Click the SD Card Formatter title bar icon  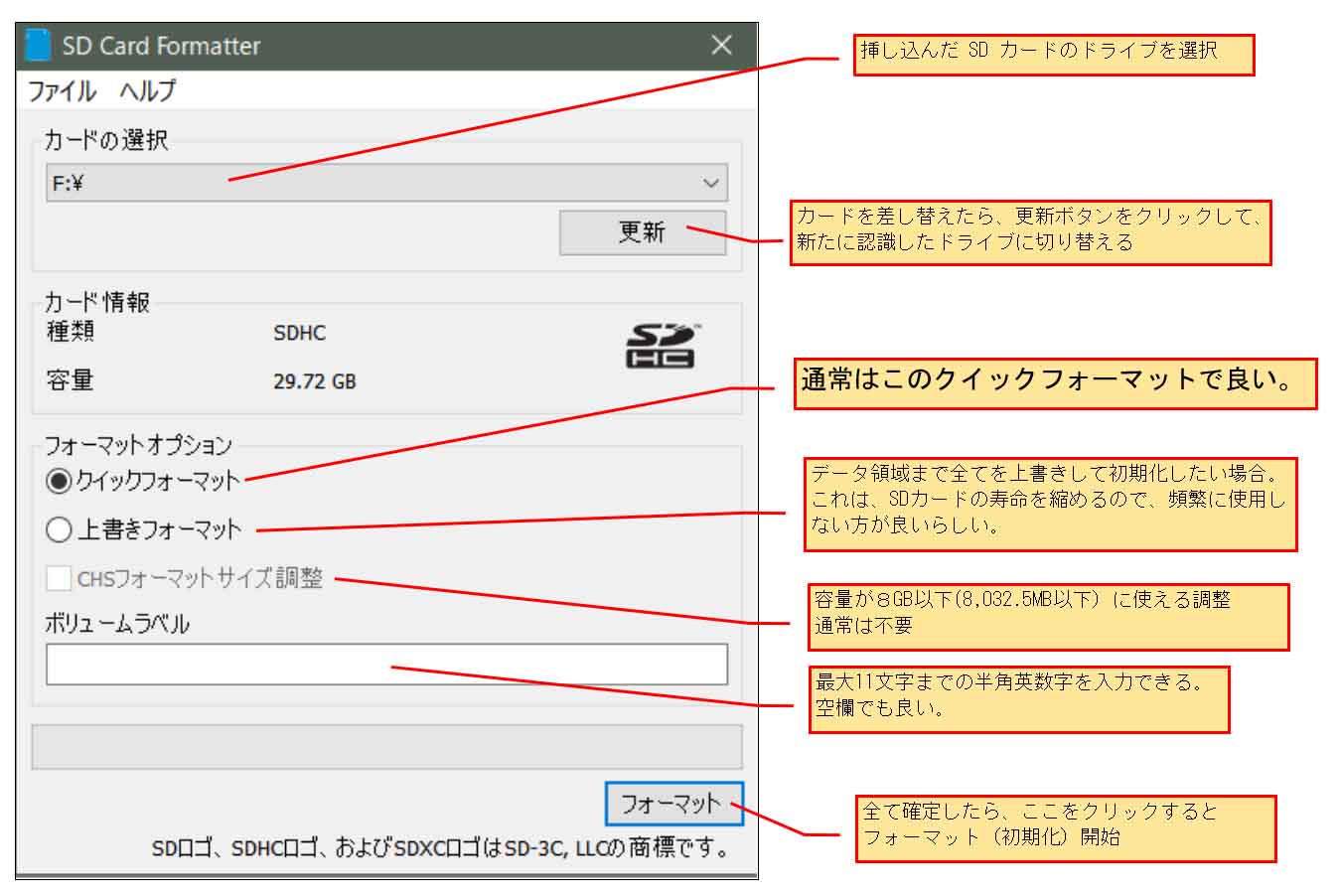(x=38, y=45)
